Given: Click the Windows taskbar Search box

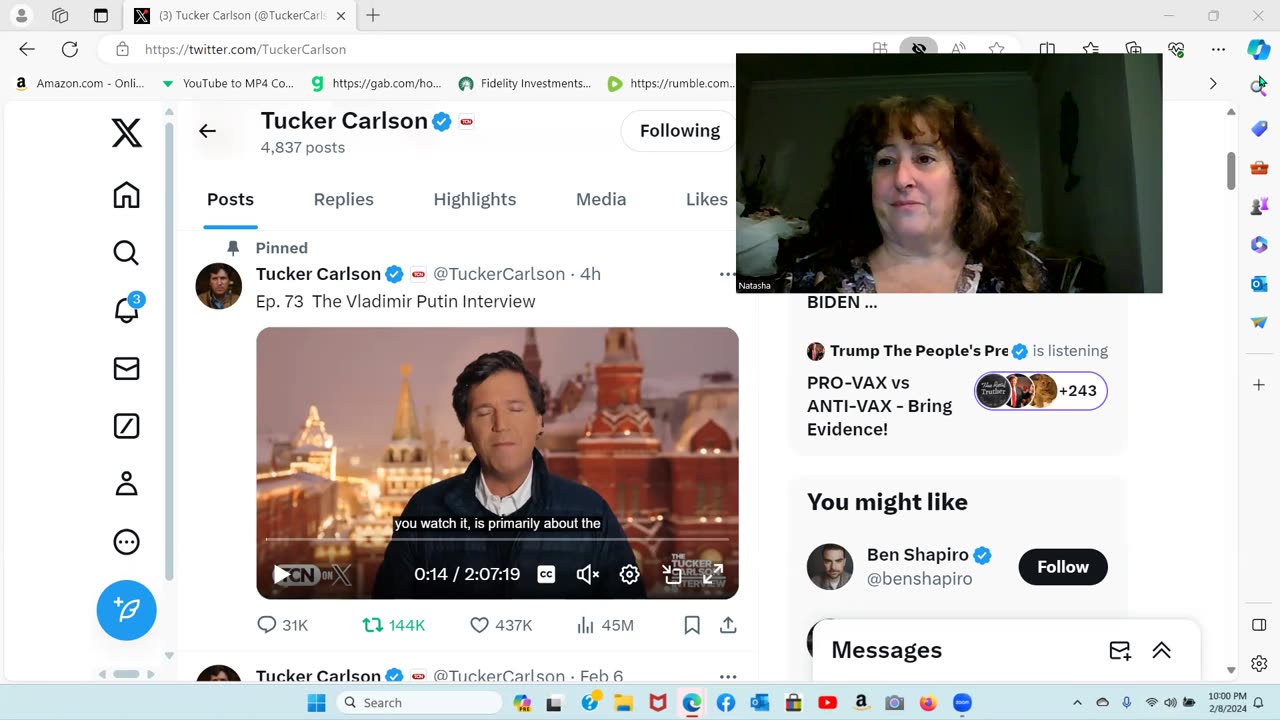Looking at the screenshot, I should pyautogui.click(x=419, y=703).
